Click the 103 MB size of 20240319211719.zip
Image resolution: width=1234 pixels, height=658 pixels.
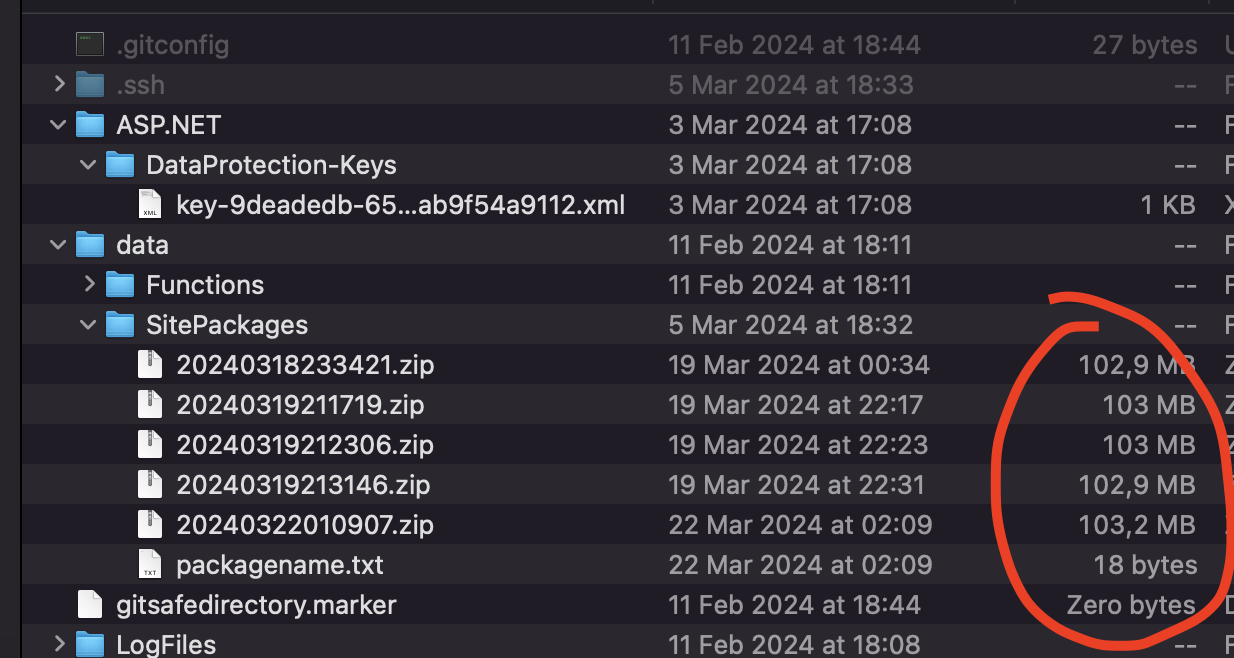click(x=1149, y=405)
